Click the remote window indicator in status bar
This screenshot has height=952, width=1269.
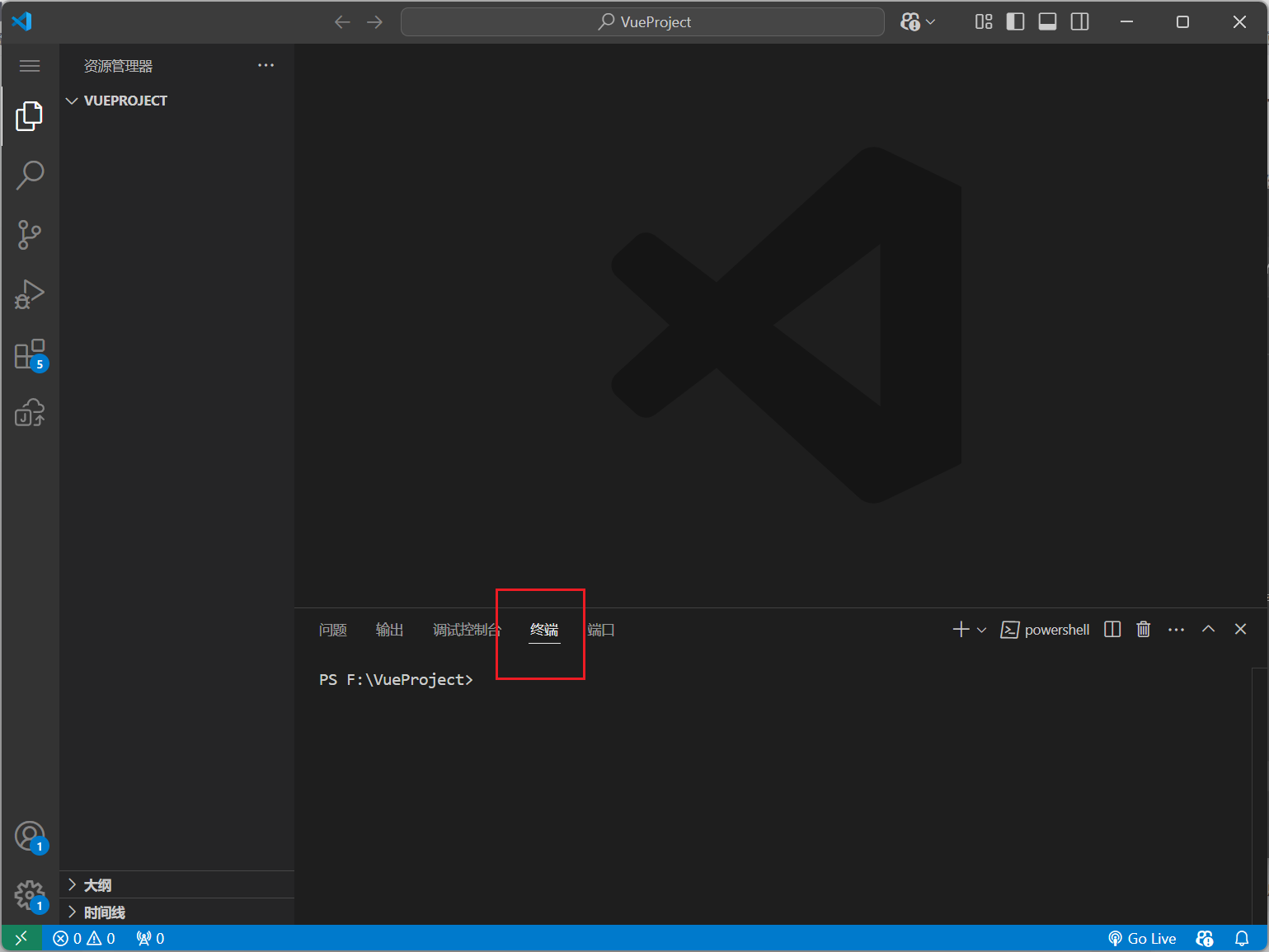21,938
